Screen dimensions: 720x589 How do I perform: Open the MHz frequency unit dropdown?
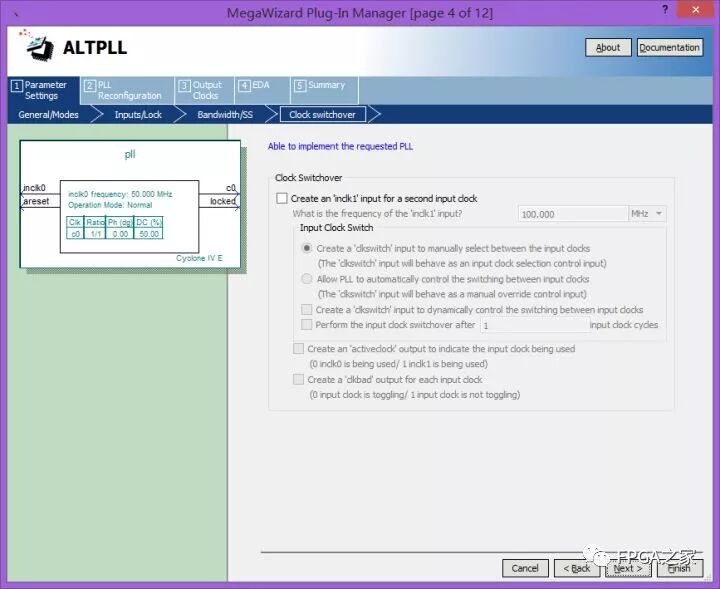(647, 214)
